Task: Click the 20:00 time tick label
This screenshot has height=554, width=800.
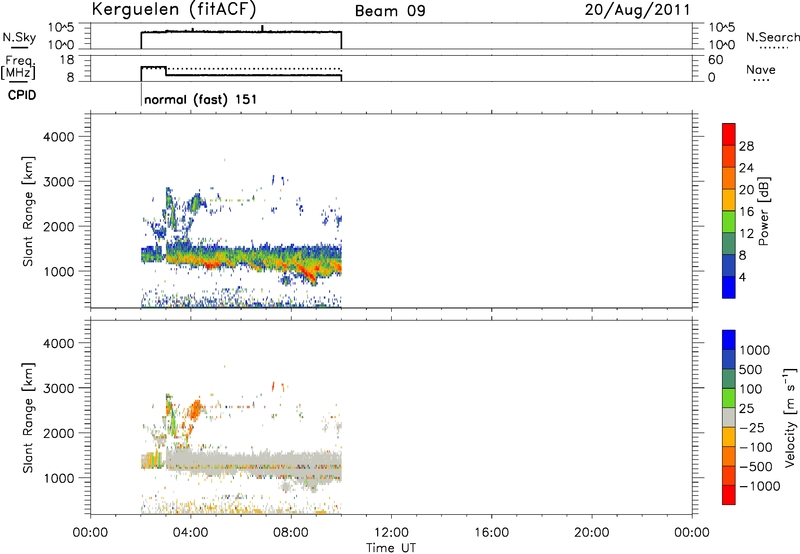Action: click(x=591, y=533)
